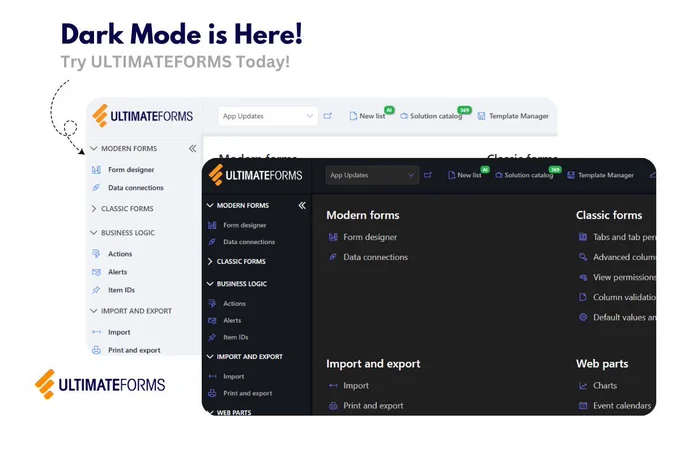This screenshot has height=453, width=680.
Task: Open Solution catalog in light toolbar
Action: (431, 116)
